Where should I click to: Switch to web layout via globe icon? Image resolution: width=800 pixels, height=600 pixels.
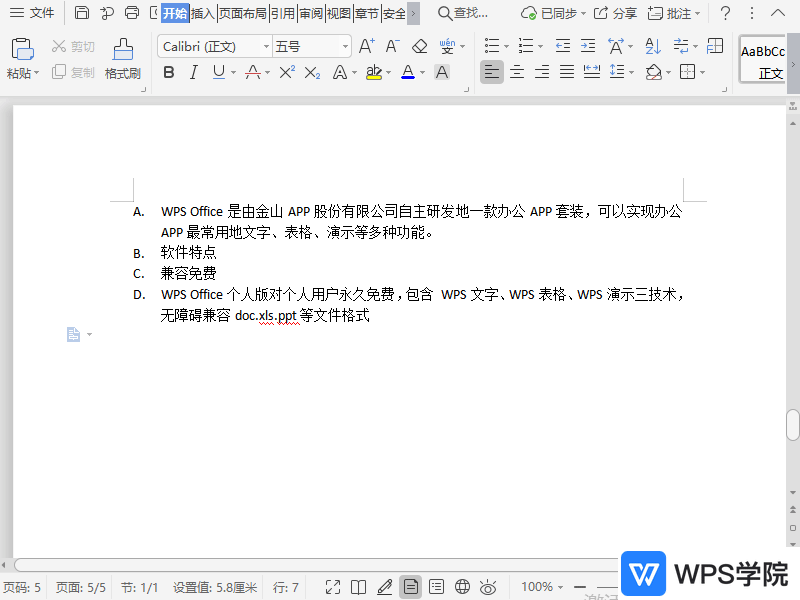coord(461,587)
